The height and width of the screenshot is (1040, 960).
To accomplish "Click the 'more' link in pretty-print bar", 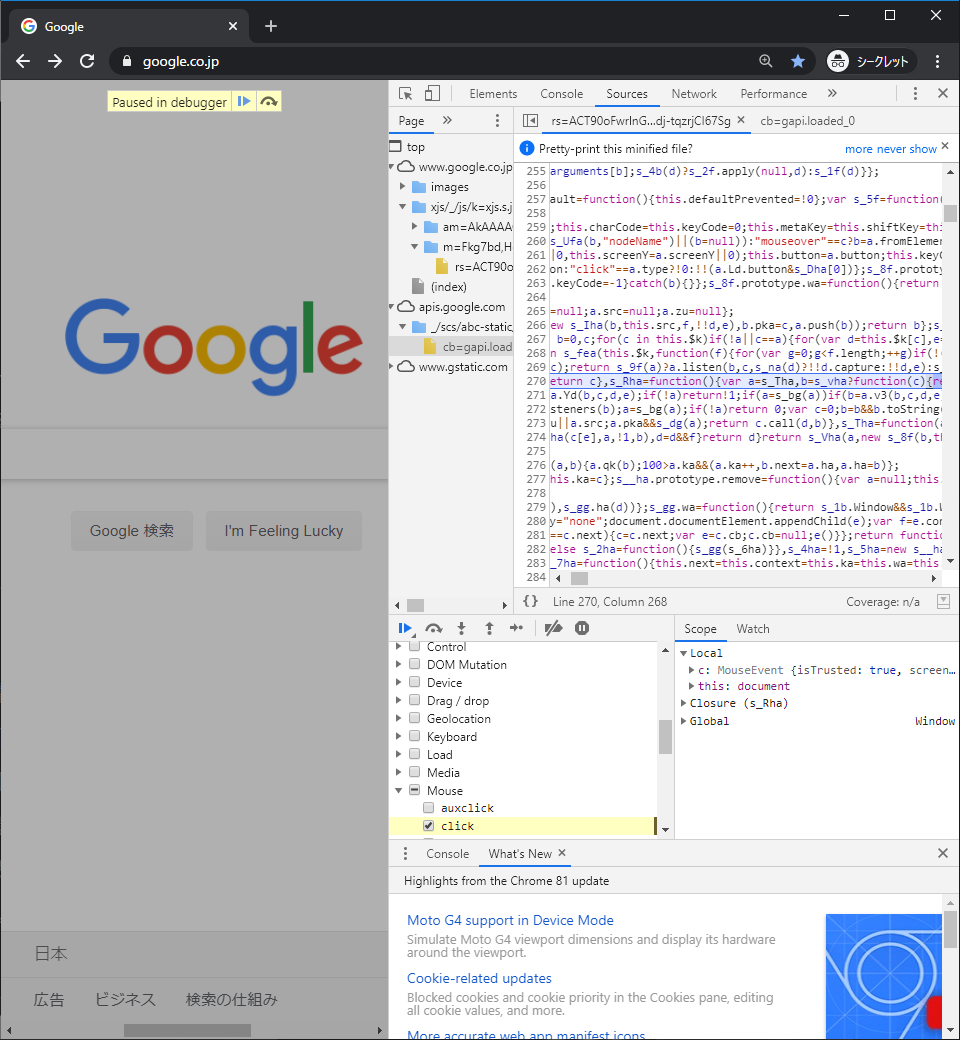I will click(858, 149).
